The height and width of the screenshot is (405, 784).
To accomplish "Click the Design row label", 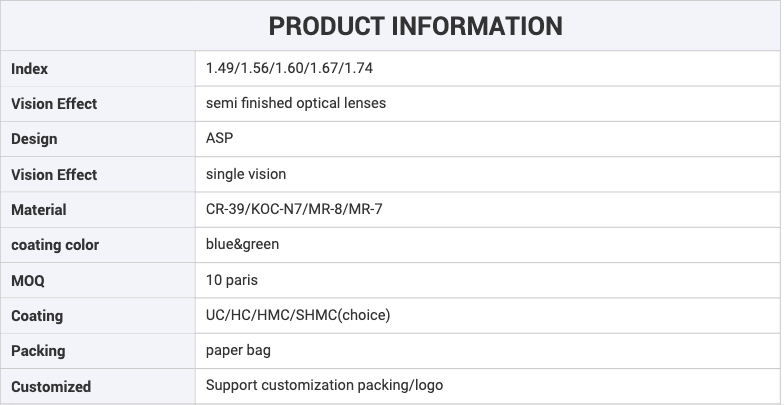I will 34,139.
